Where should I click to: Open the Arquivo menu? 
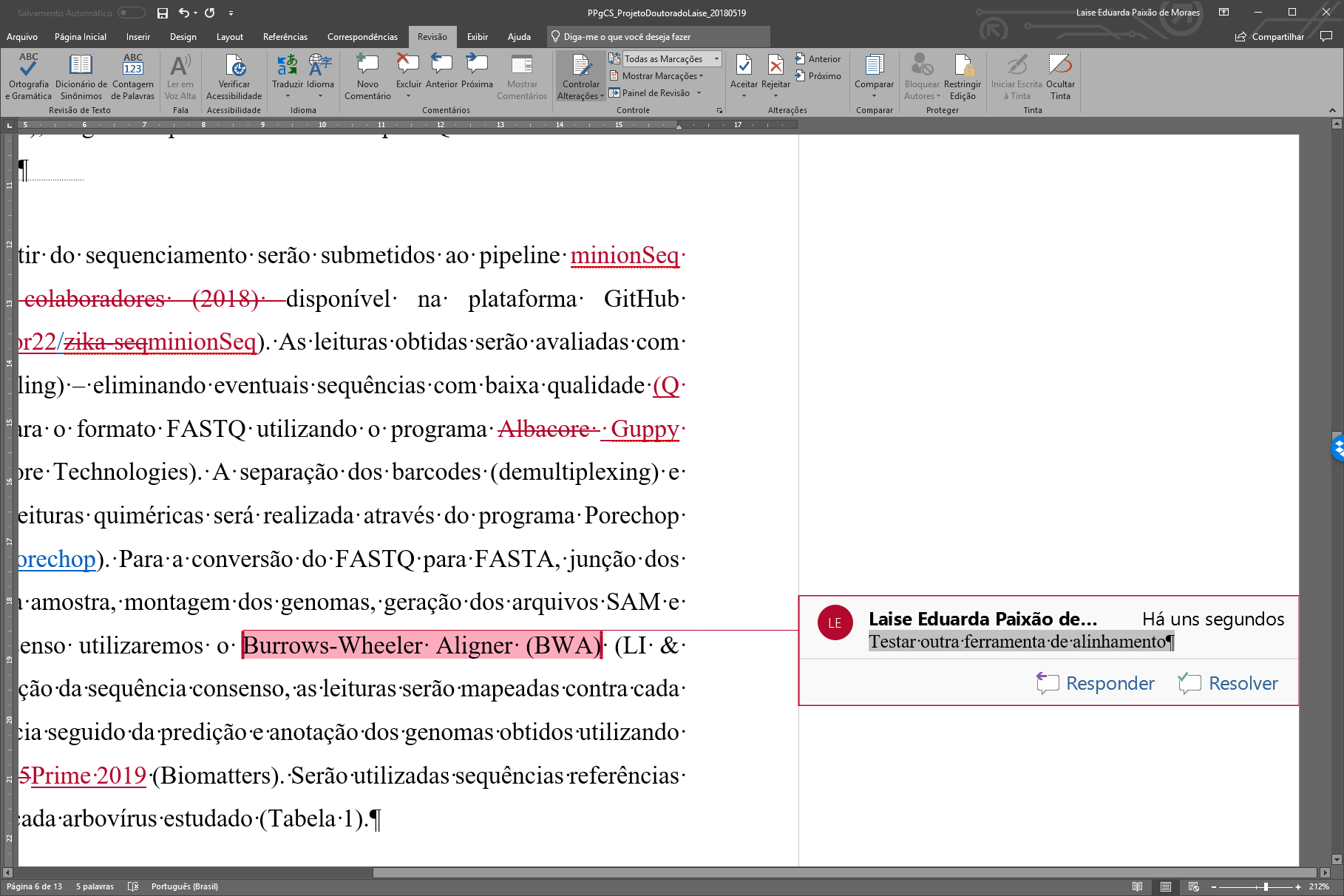click(22, 37)
